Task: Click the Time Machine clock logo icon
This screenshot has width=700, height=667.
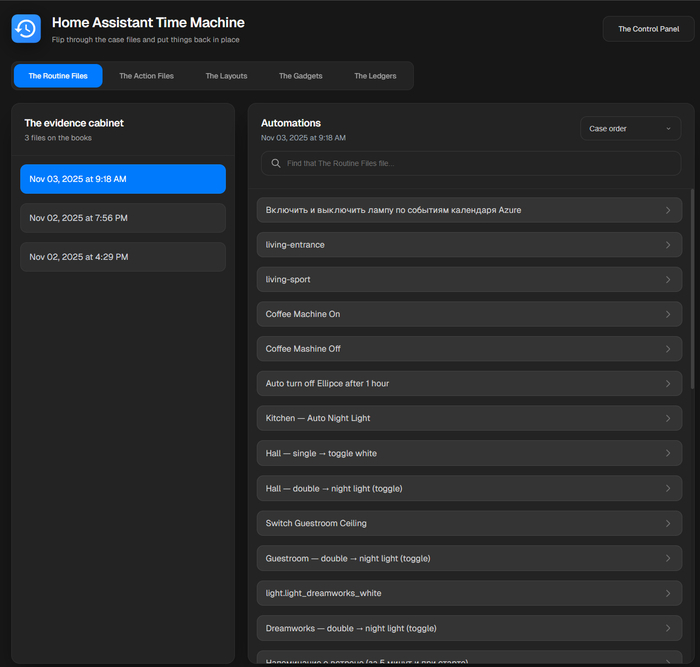Action: coord(26,29)
